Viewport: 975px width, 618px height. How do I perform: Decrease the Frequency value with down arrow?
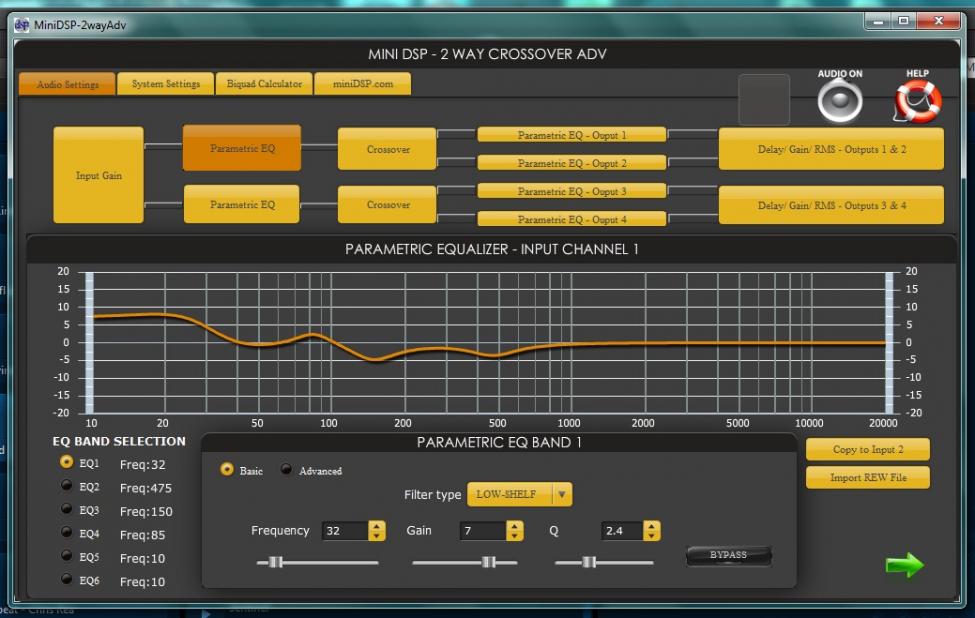point(376,536)
